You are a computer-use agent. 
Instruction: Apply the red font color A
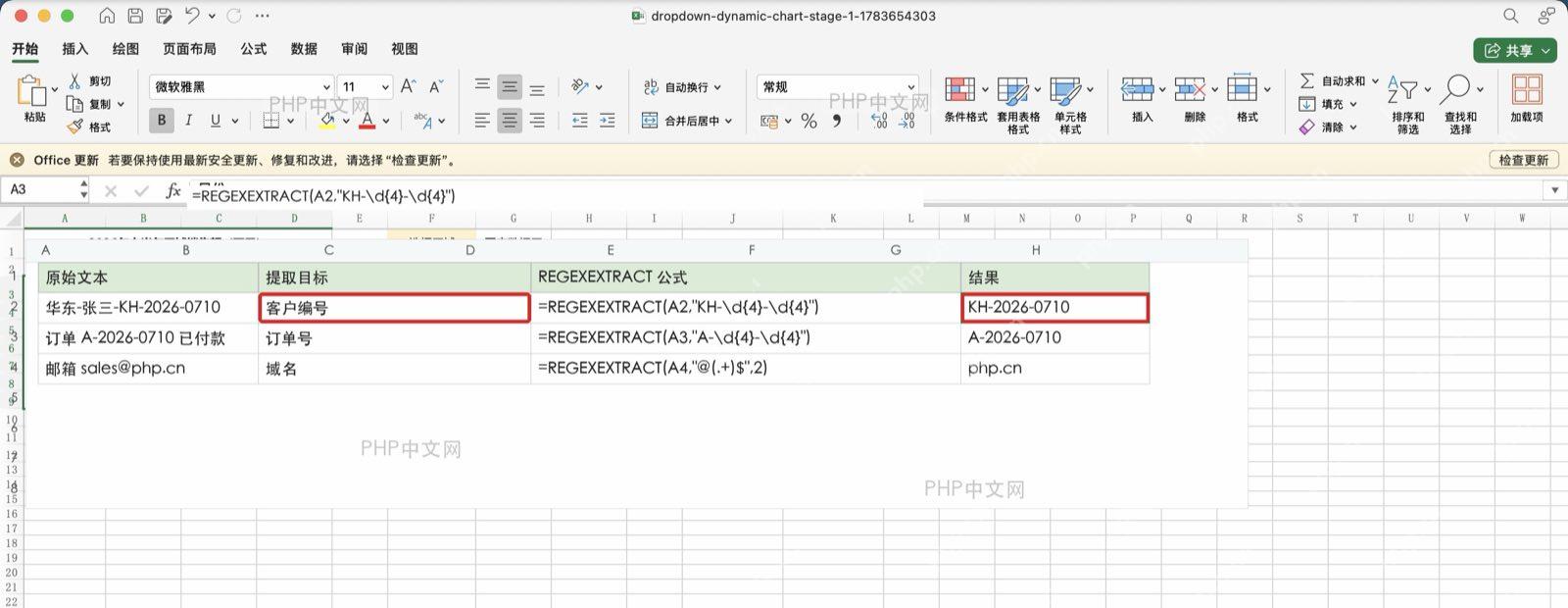pyautogui.click(x=367, y=120)
